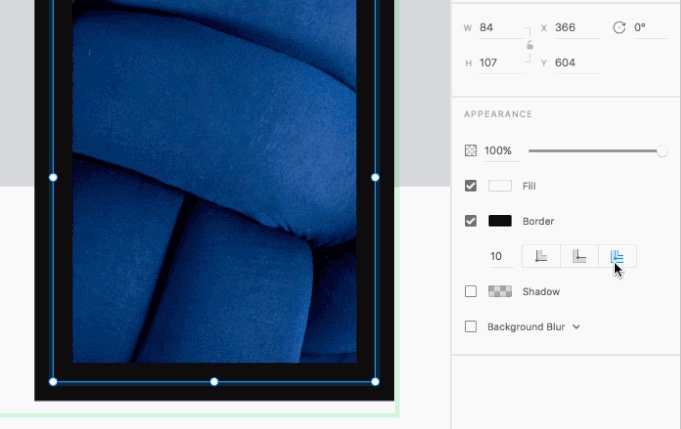Enable the Background Blur checkbox
Screen dimensions: 681x429
click(470, 327)
